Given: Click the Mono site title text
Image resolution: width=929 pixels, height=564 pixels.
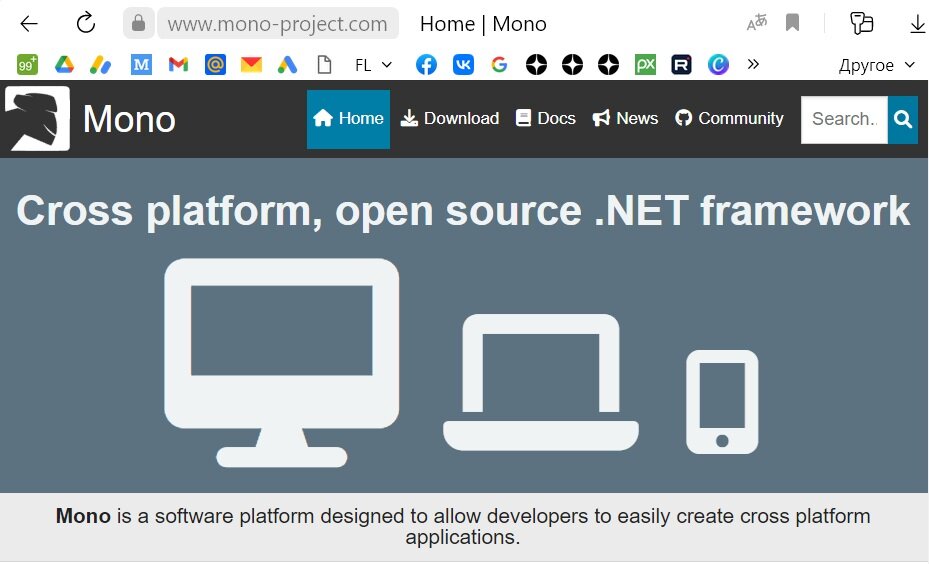Looking at the screenshot, I should tap(129, 118).
